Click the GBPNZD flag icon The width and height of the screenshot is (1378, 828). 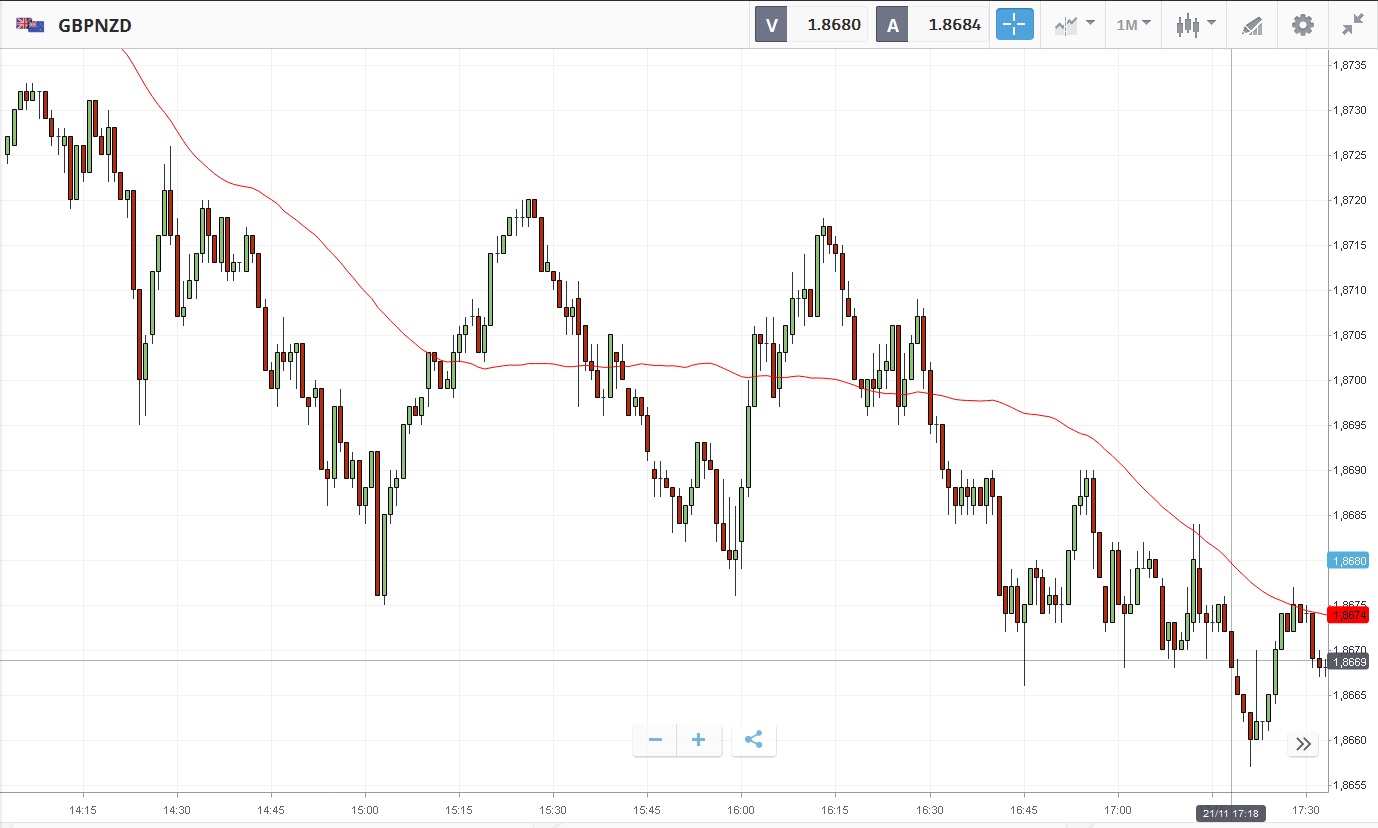pos(29,25)
